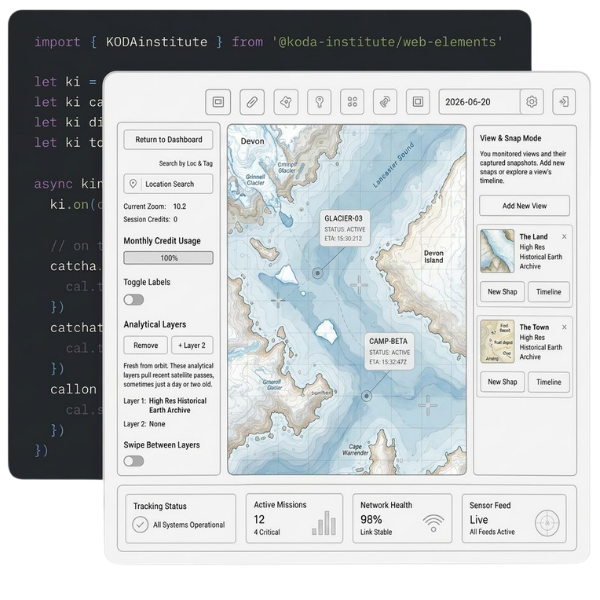The height and width of the screenshot is (600, 600).
Task: Click 'Analytical Layers' heading
Action: (x=155, y=324)
